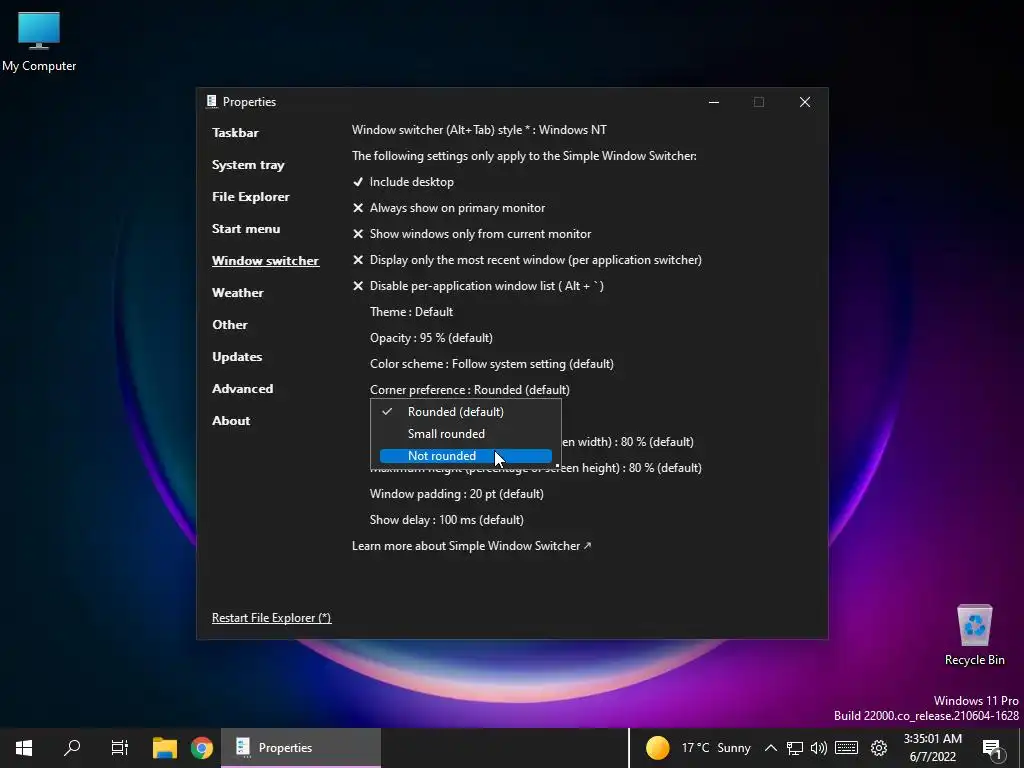Switch to the Taskbar section
The width and height of the screenshot is (1024, 768).
point(235,133)
